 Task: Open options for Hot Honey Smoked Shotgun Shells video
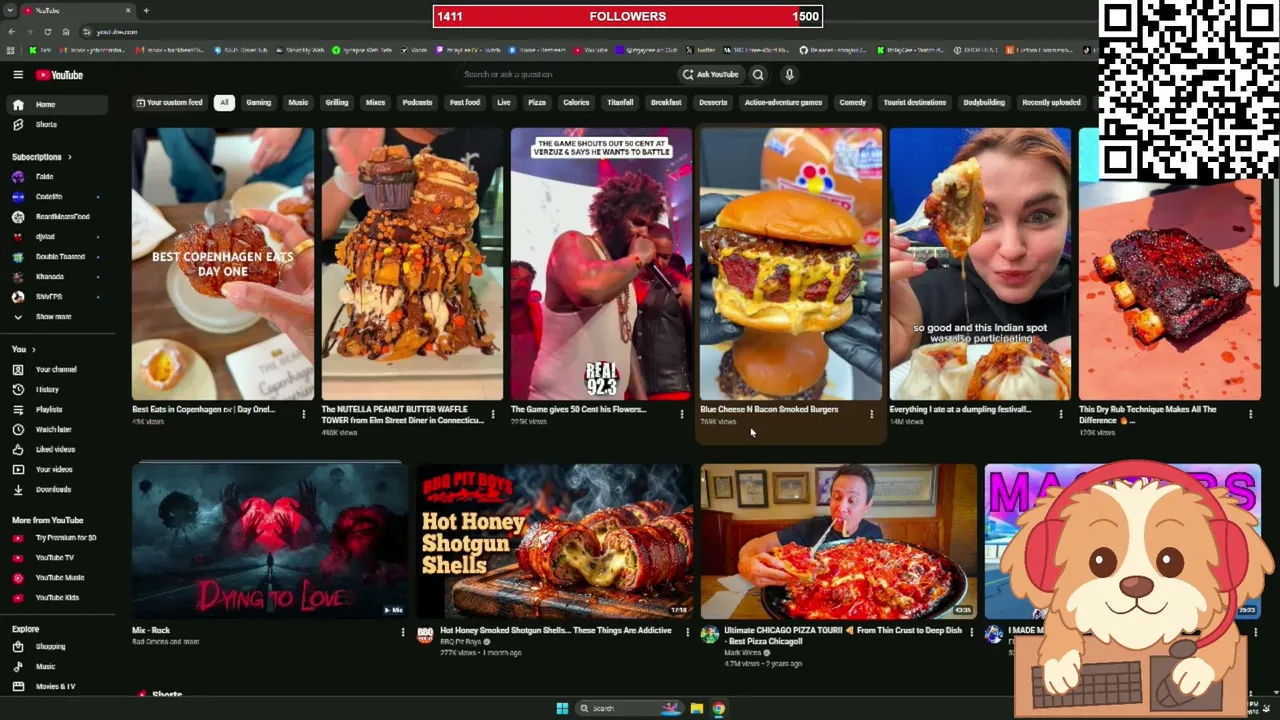[x=687, y=632]
